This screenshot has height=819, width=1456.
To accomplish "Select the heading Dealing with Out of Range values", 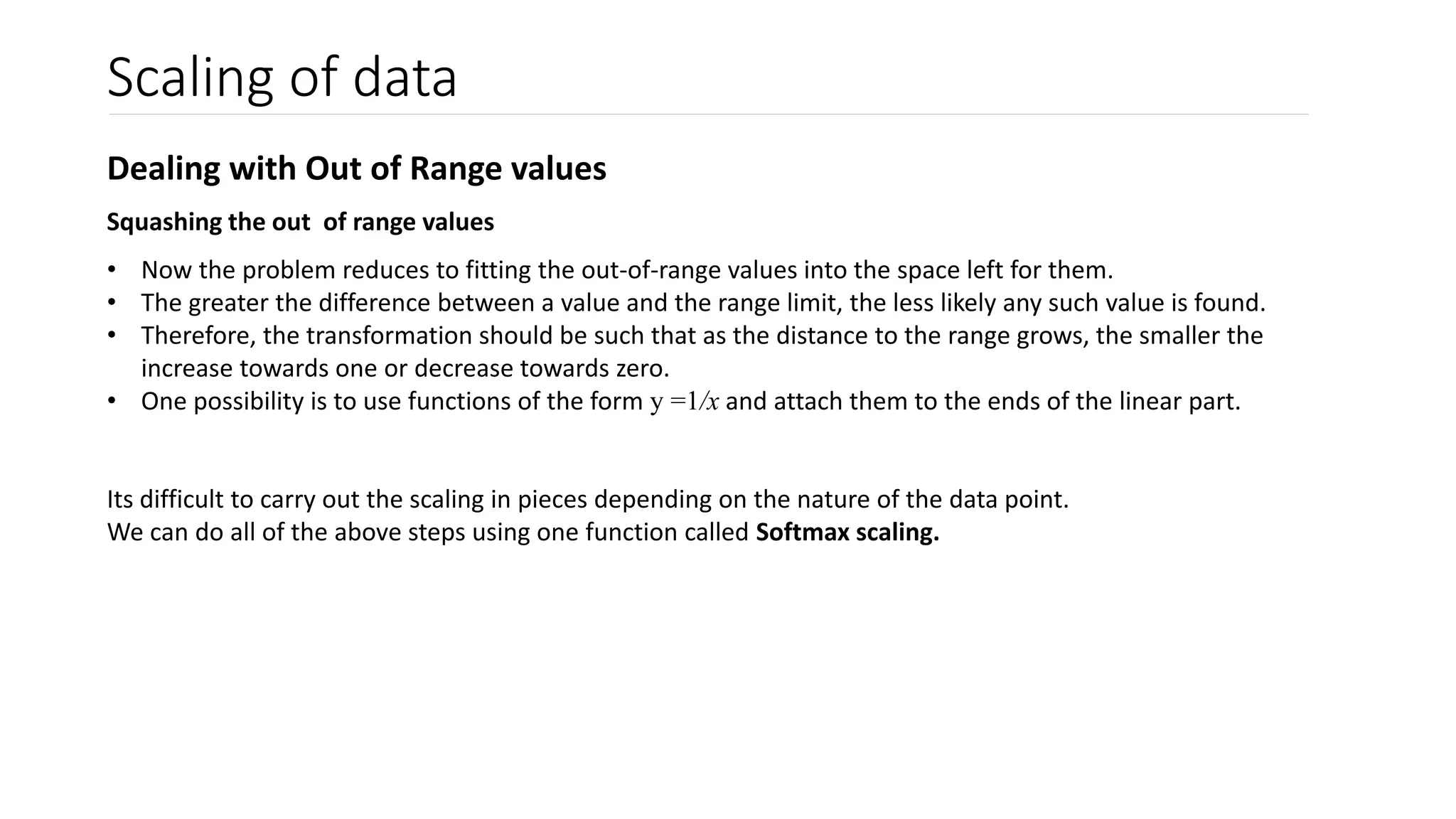I will tap(357, 168).
